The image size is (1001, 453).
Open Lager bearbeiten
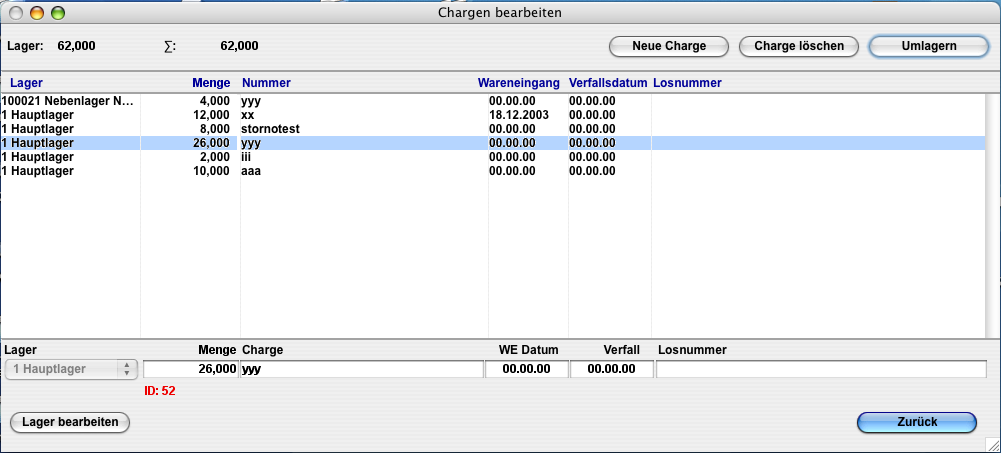70,422
